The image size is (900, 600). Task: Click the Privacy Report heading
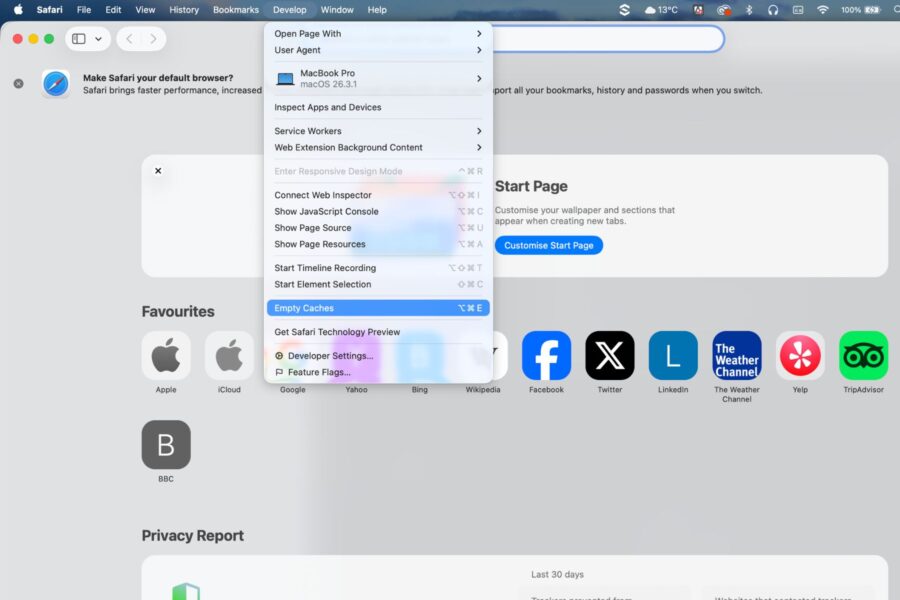click(x=193, y=535)
